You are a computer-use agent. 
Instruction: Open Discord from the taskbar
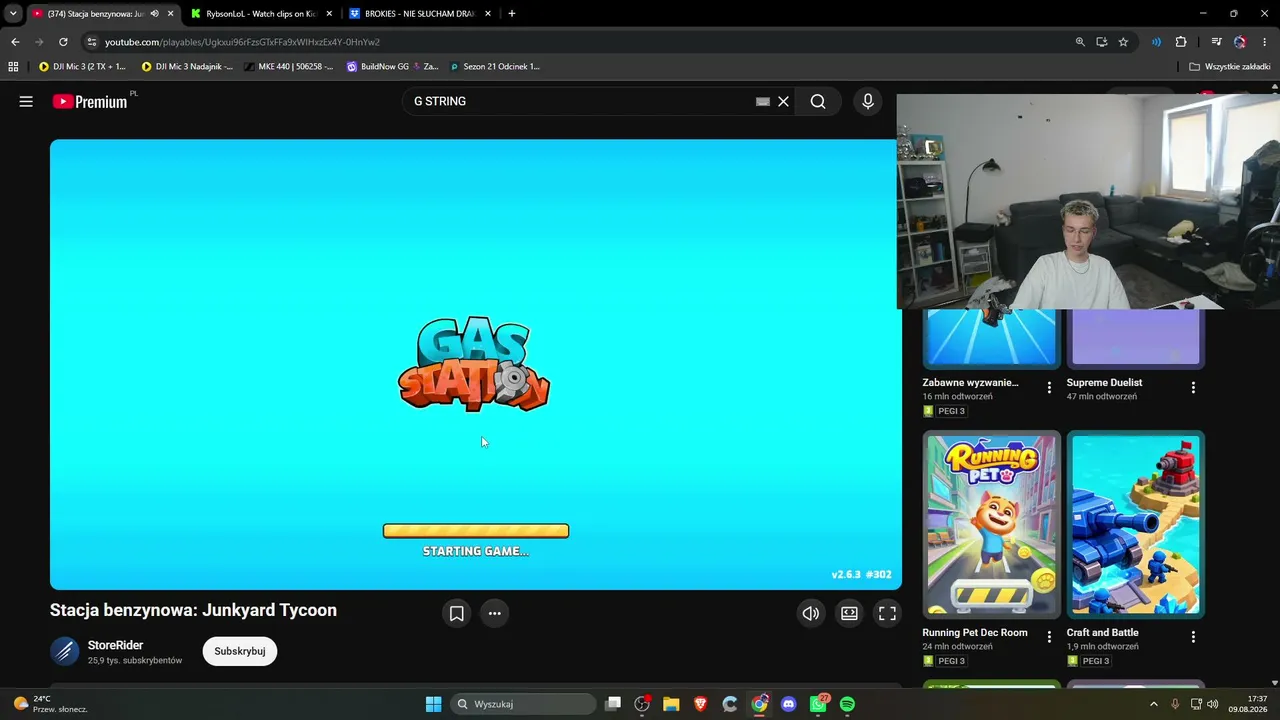(x=788, y=704)
